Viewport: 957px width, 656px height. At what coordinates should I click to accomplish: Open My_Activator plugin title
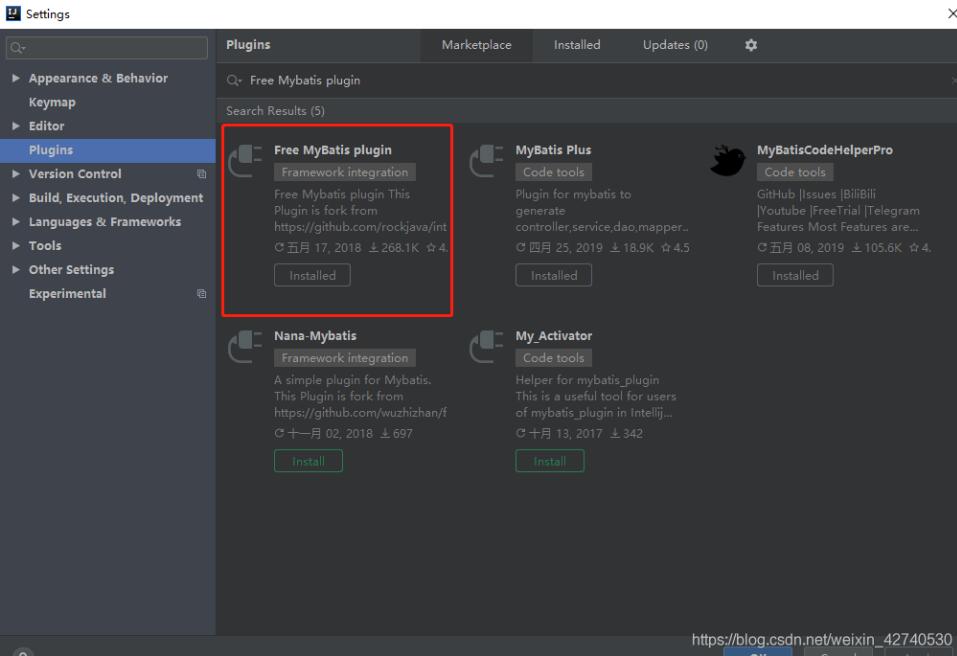(x=554, y=336)
